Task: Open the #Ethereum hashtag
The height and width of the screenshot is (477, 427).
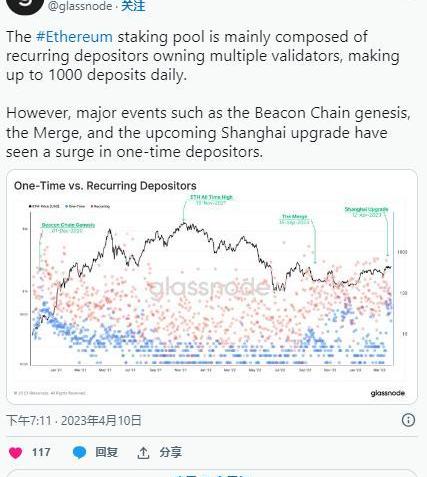Action: pos(74,37)
